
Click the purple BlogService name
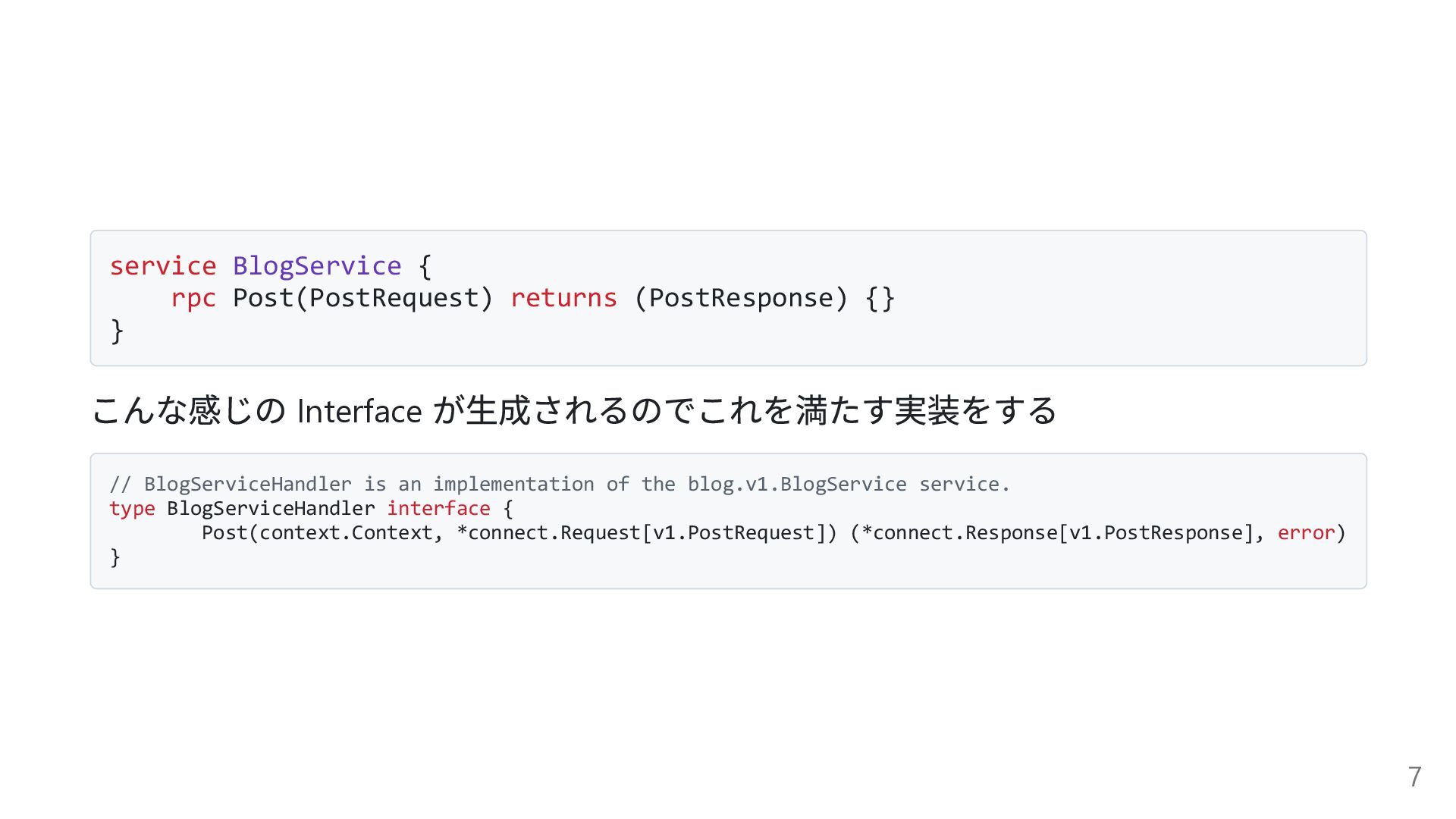click(x=317, y=266)
